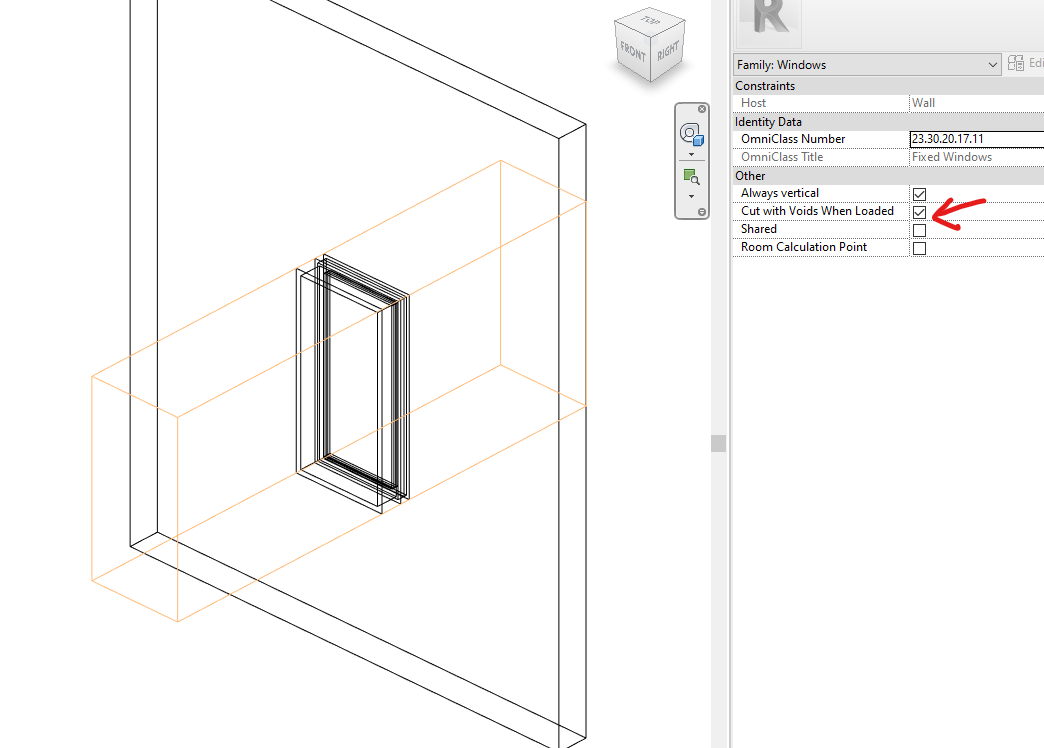Expand the zoom options arrow

(691, 196)
